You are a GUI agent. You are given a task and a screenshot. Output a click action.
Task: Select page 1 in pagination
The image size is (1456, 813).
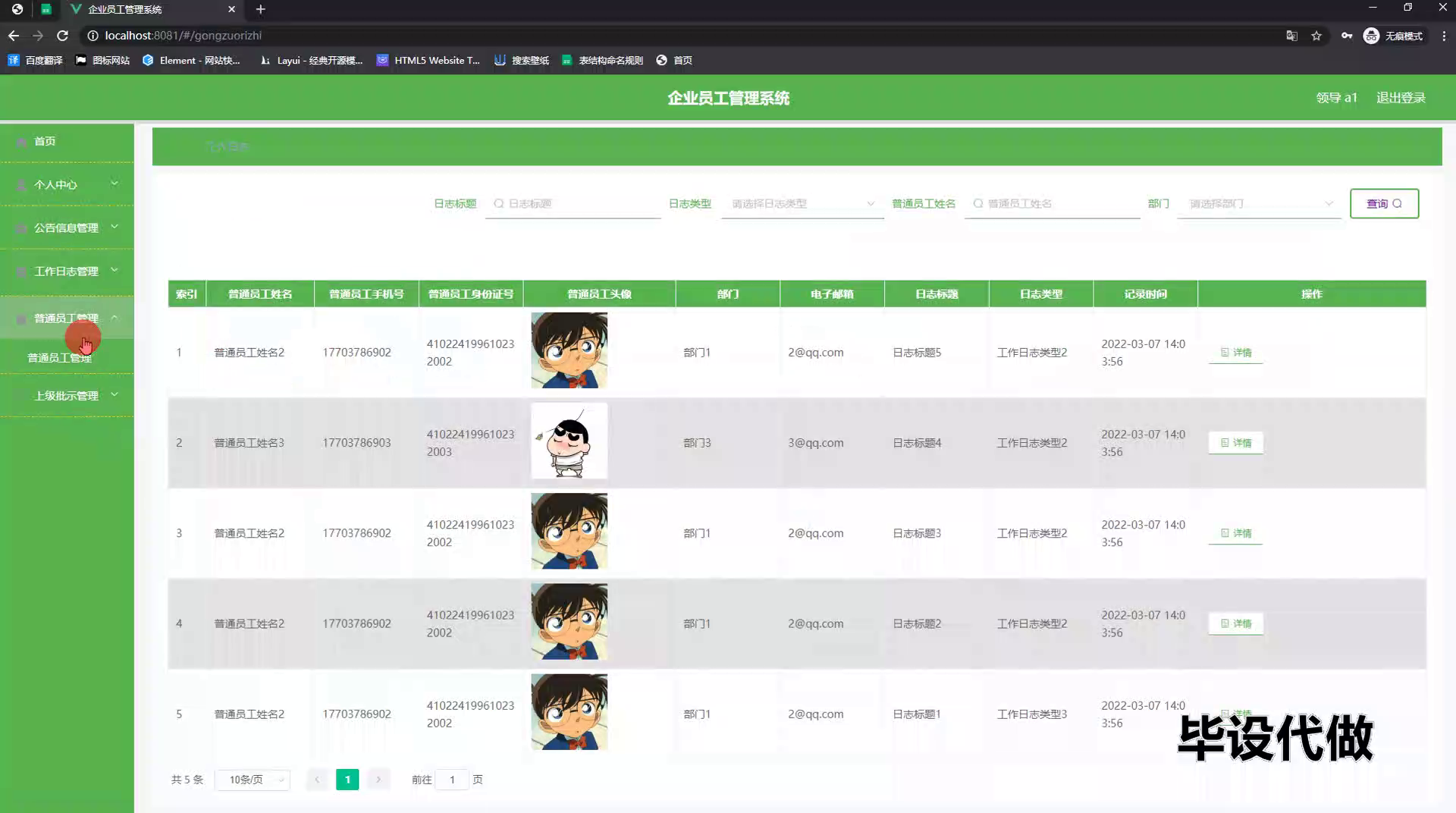(347, 780)
